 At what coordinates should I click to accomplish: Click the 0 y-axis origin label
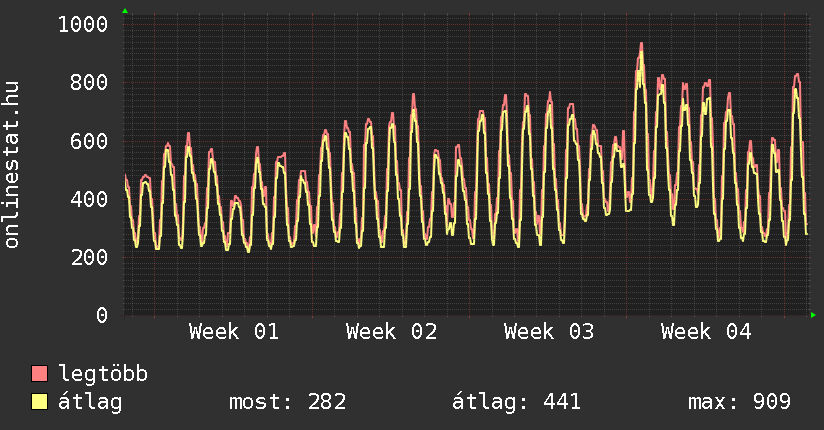click(101, 315)
